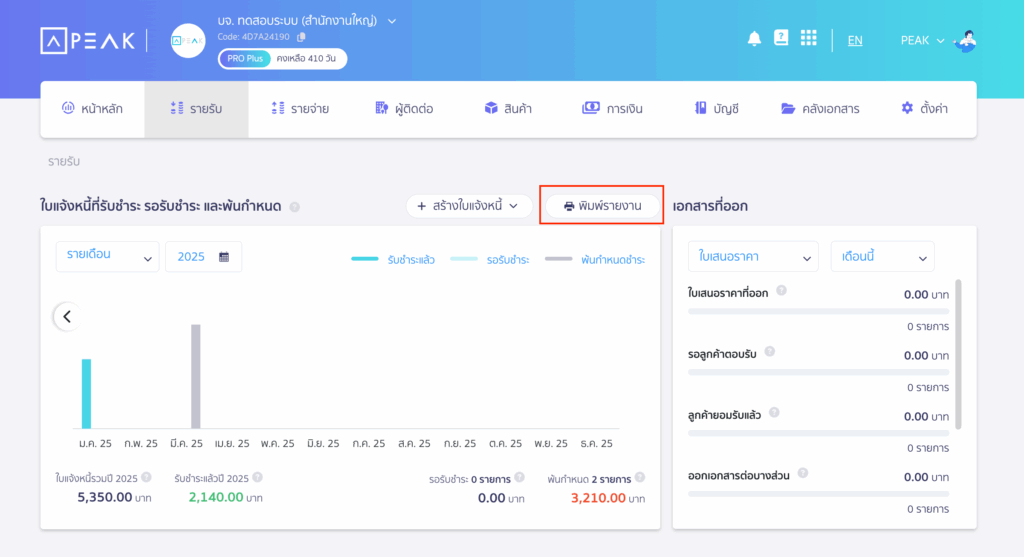Open the apps grid icon
The height and width of the screenshot is (557, 1024).
808,39
